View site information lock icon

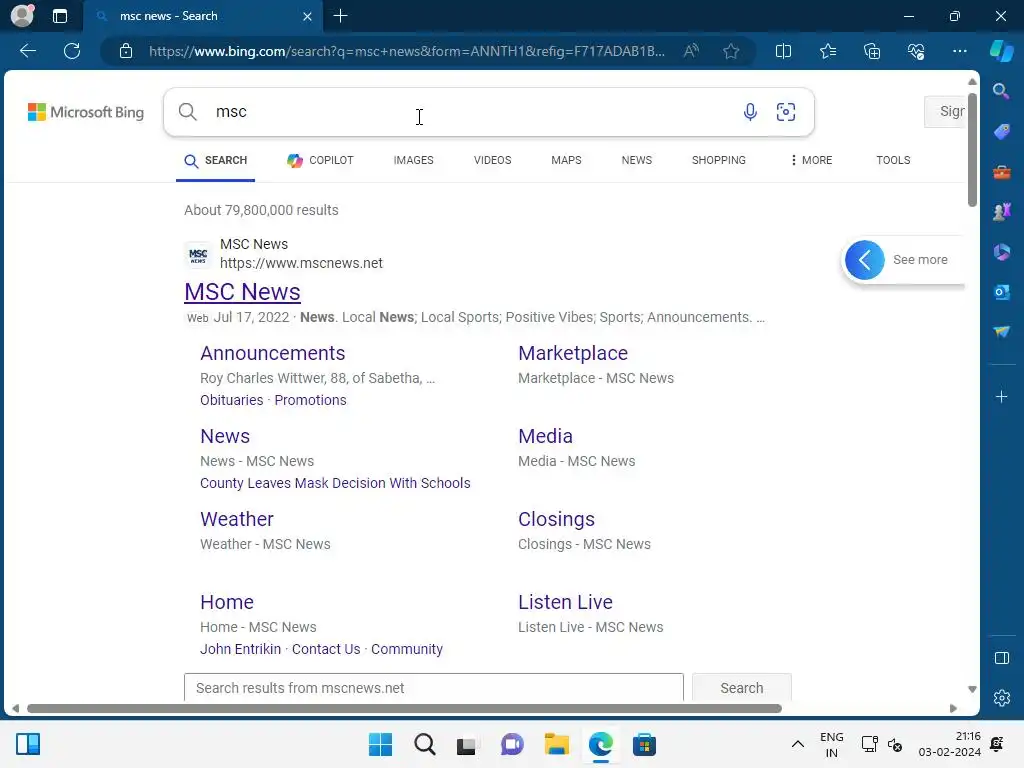126,51
